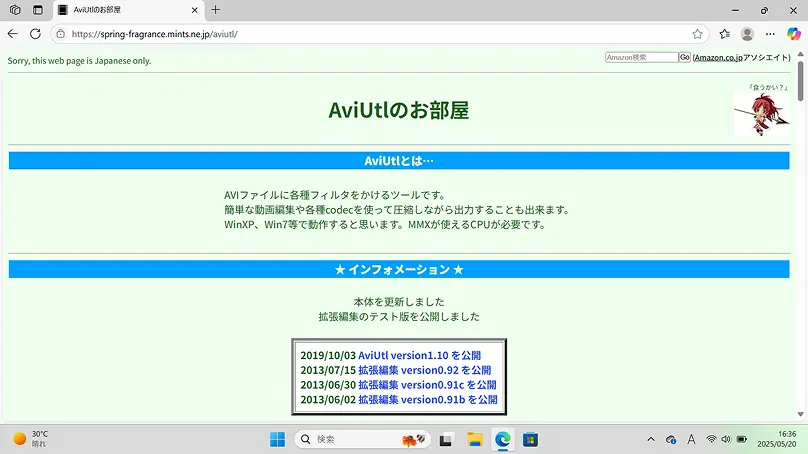Open Task View from the taskbar
The height and width of the screenshot is (454, 808).
[x=446, y=440]
